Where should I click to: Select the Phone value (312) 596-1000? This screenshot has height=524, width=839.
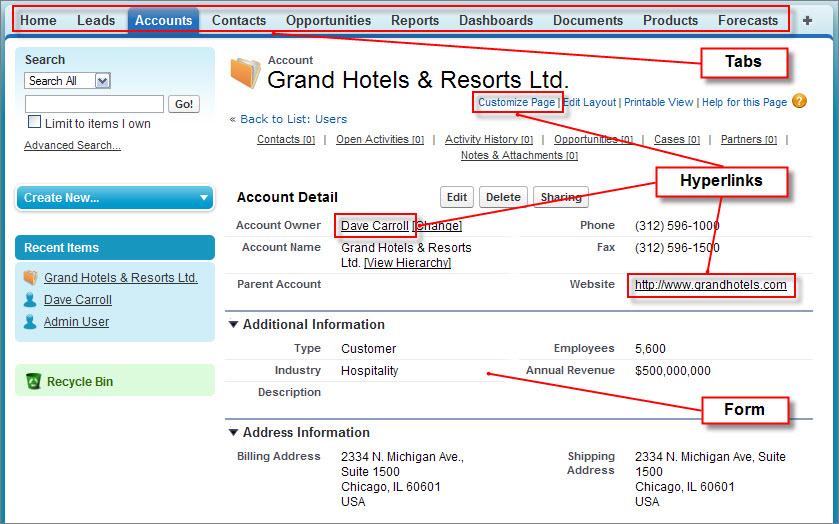677,225
